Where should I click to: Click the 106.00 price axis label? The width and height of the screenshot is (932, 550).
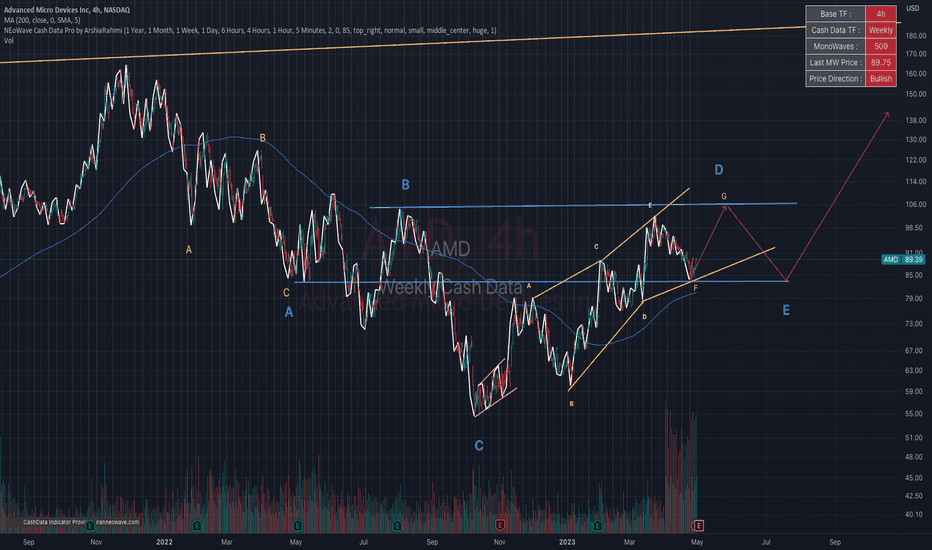(916, 204)
